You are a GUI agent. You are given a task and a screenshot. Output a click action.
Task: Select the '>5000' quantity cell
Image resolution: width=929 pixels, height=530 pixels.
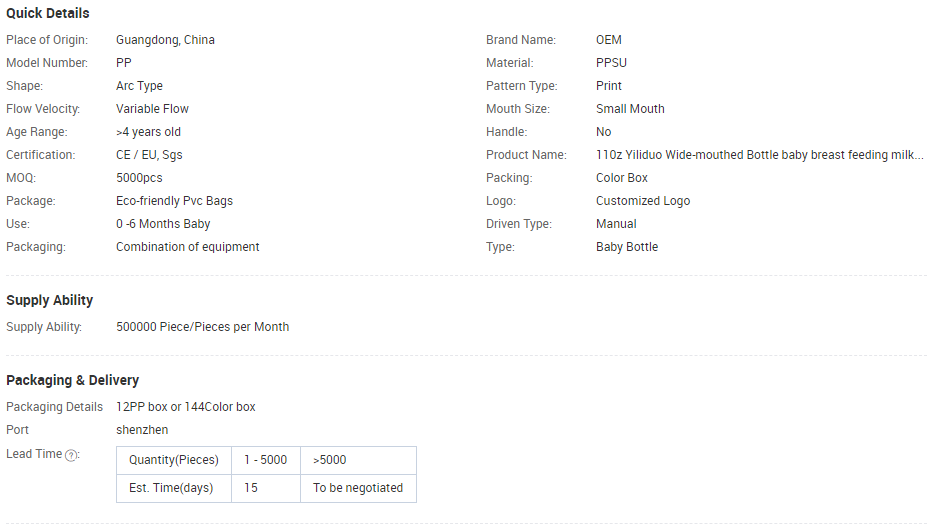pos(330,460)
